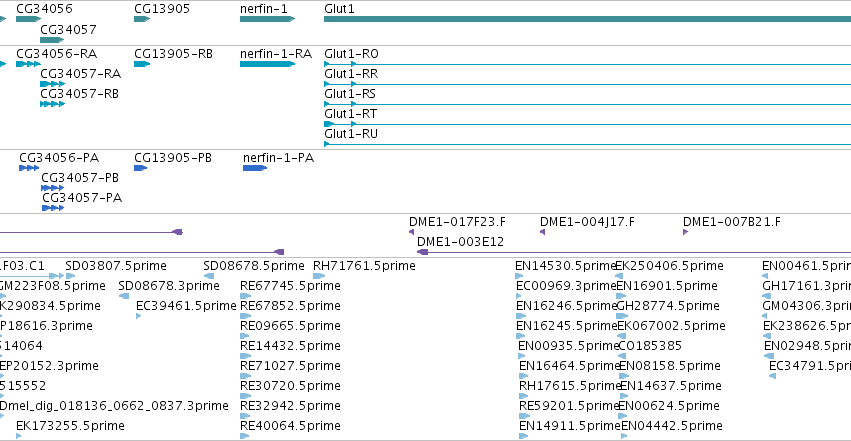Pick EST EN14637.5prime
The height and width of the screenshot is (441, 851).
pyautogui.click(x=671, y=386)
